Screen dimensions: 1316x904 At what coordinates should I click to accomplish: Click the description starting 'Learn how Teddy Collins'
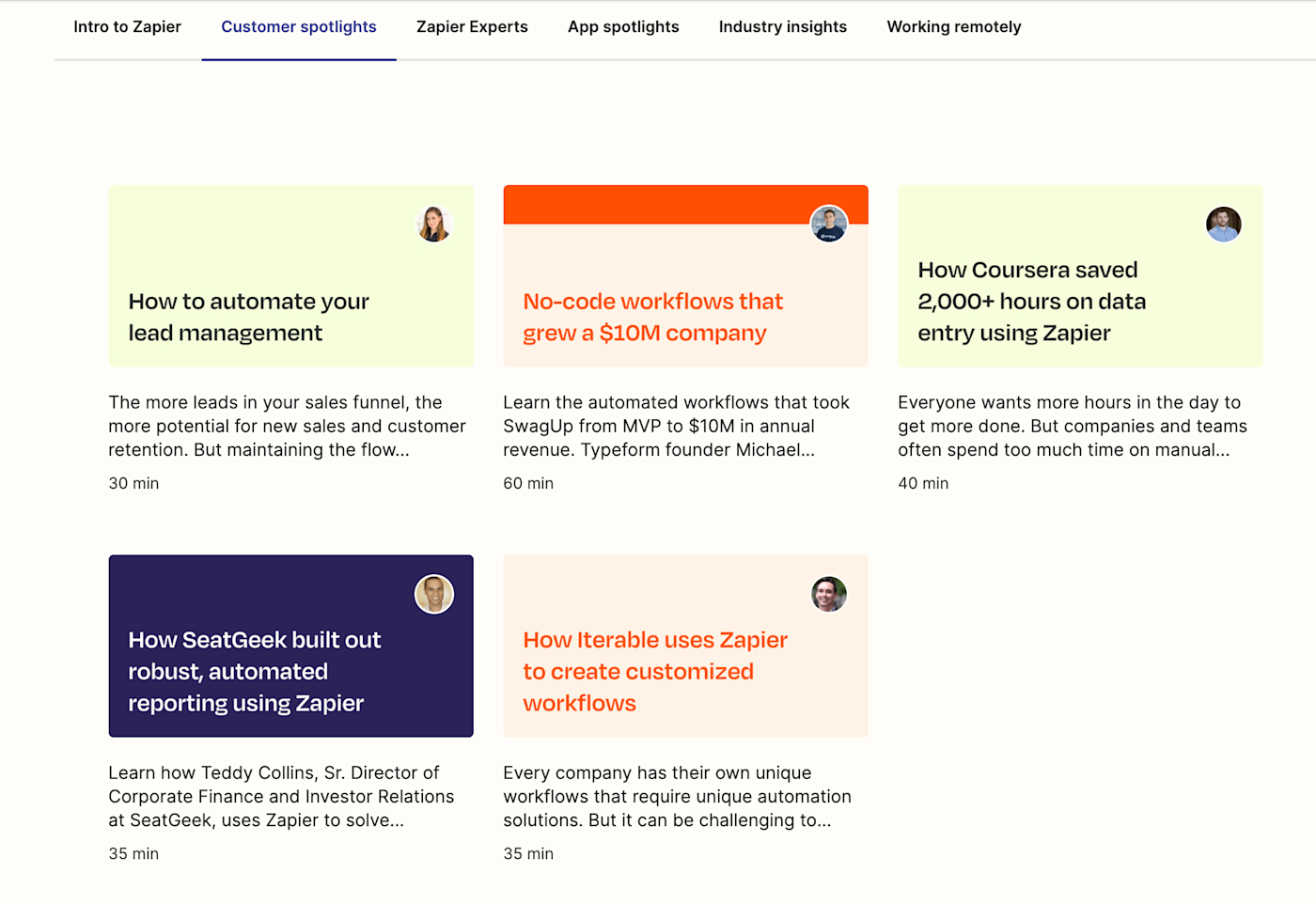click(281, 796)
